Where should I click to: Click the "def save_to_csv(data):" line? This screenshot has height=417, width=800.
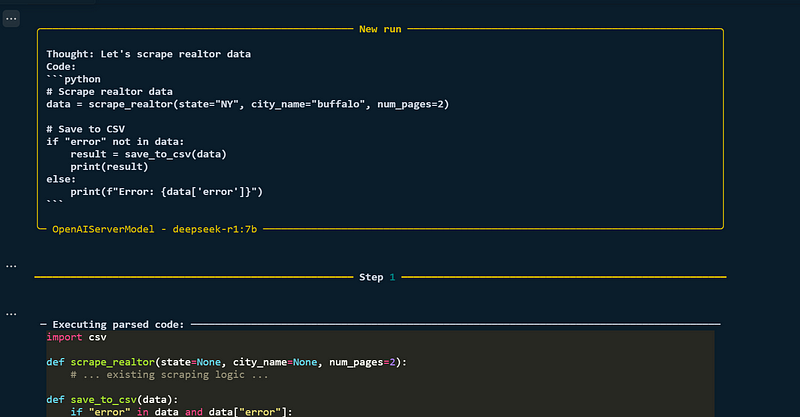[112, 400]
